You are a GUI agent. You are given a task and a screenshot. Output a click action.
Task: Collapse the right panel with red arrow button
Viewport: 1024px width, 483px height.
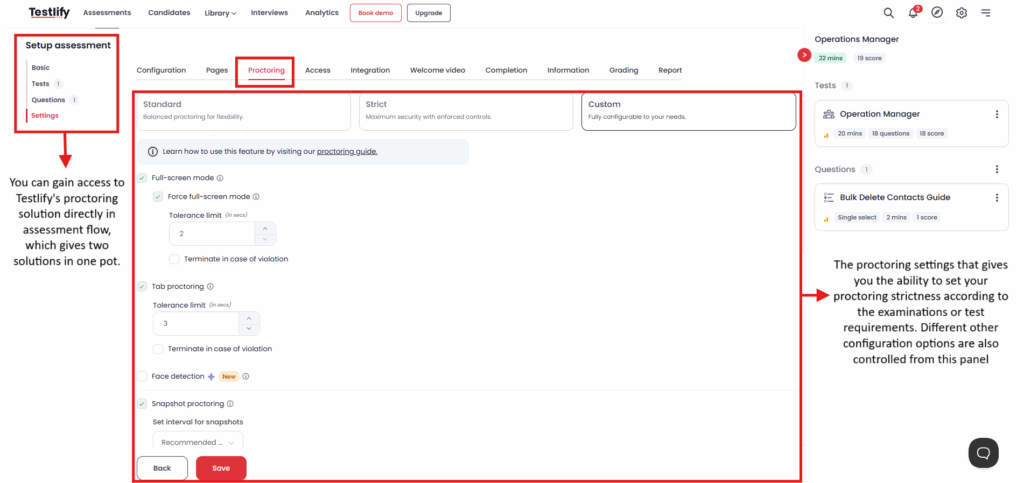(804, 55)
